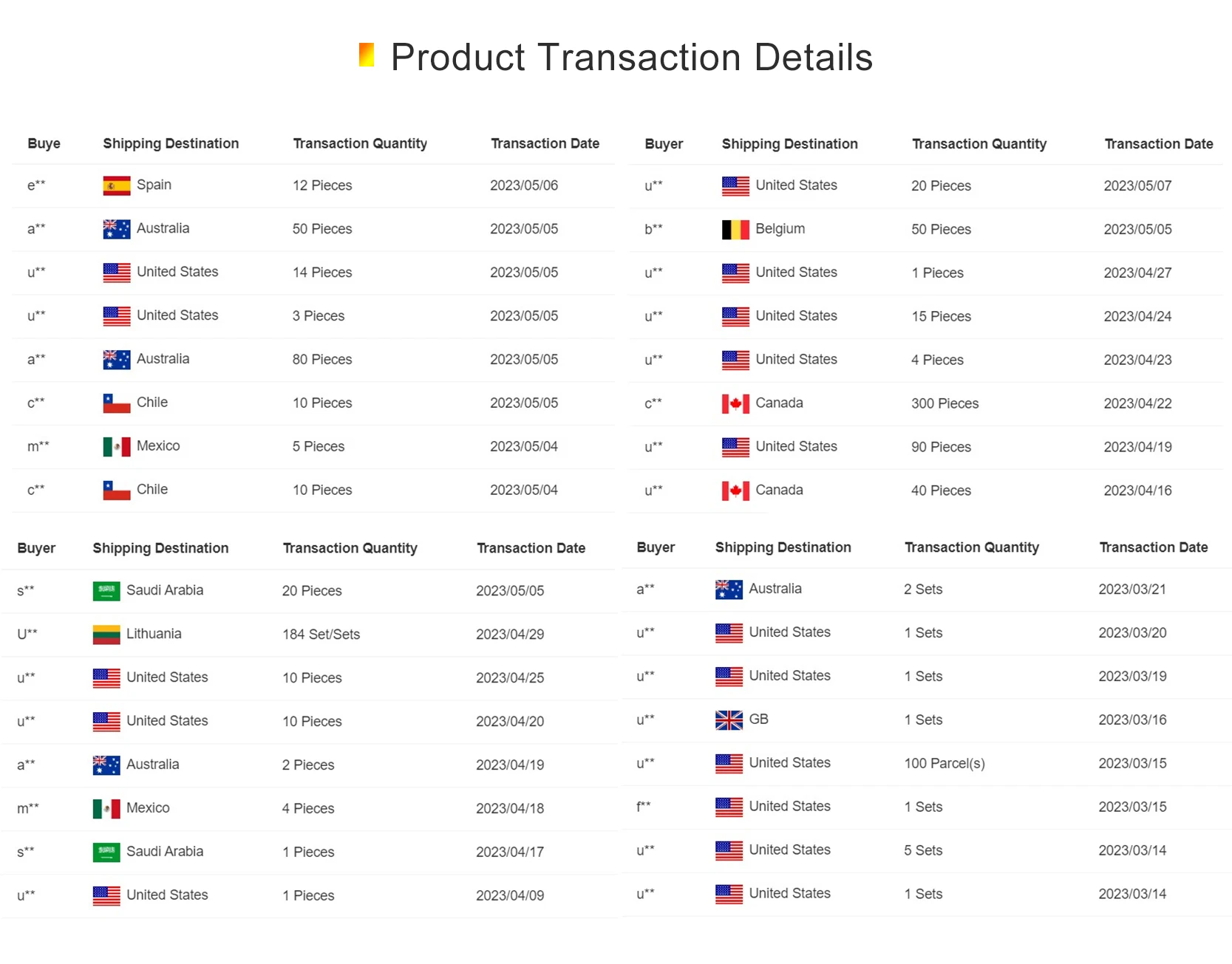Viewport: 1232px width, 964px height.
Task: Click the orange marker beside the title
Action: [367, 55]
